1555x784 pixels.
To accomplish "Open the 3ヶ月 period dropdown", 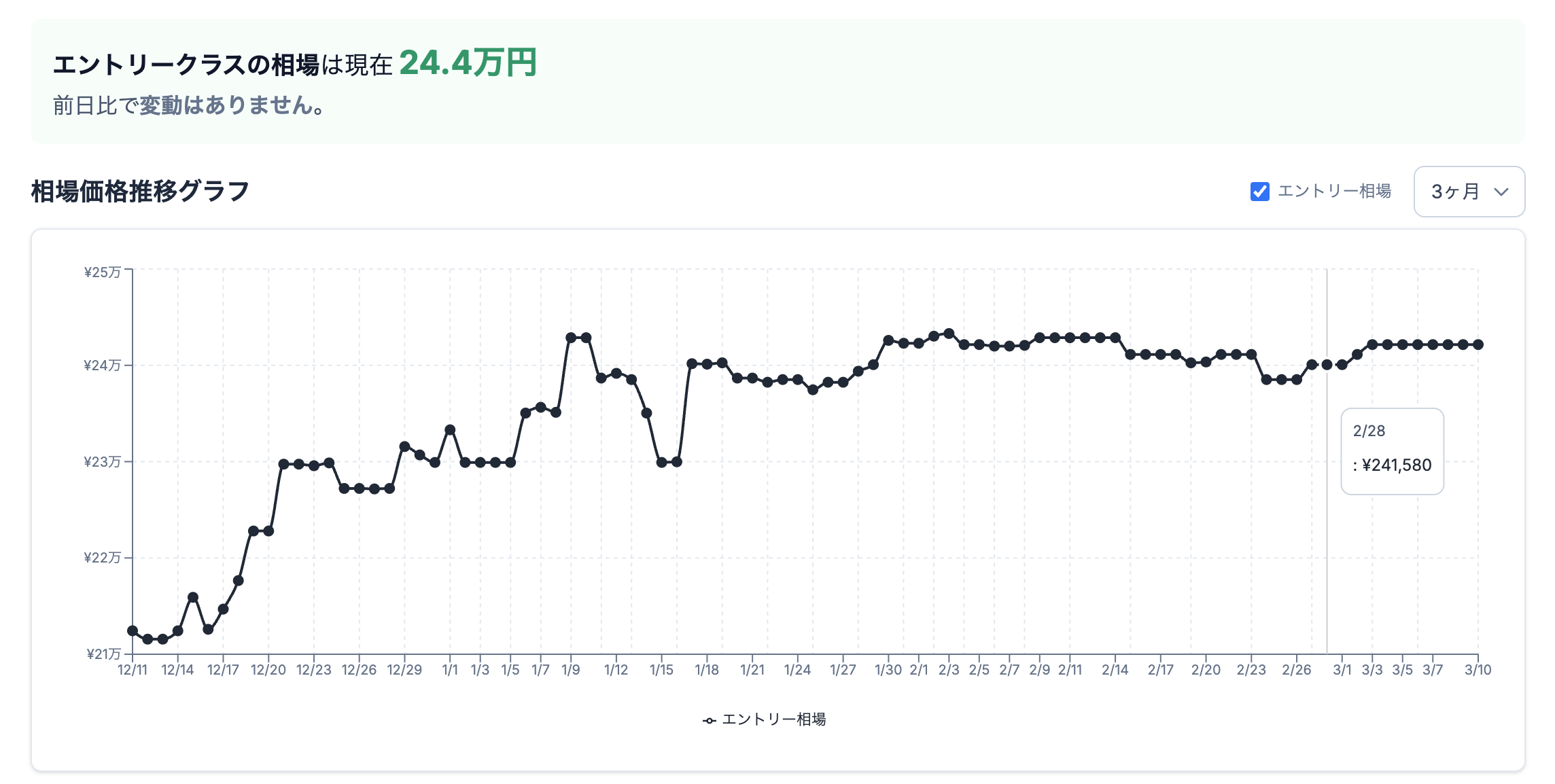I will pos(1469,192).
